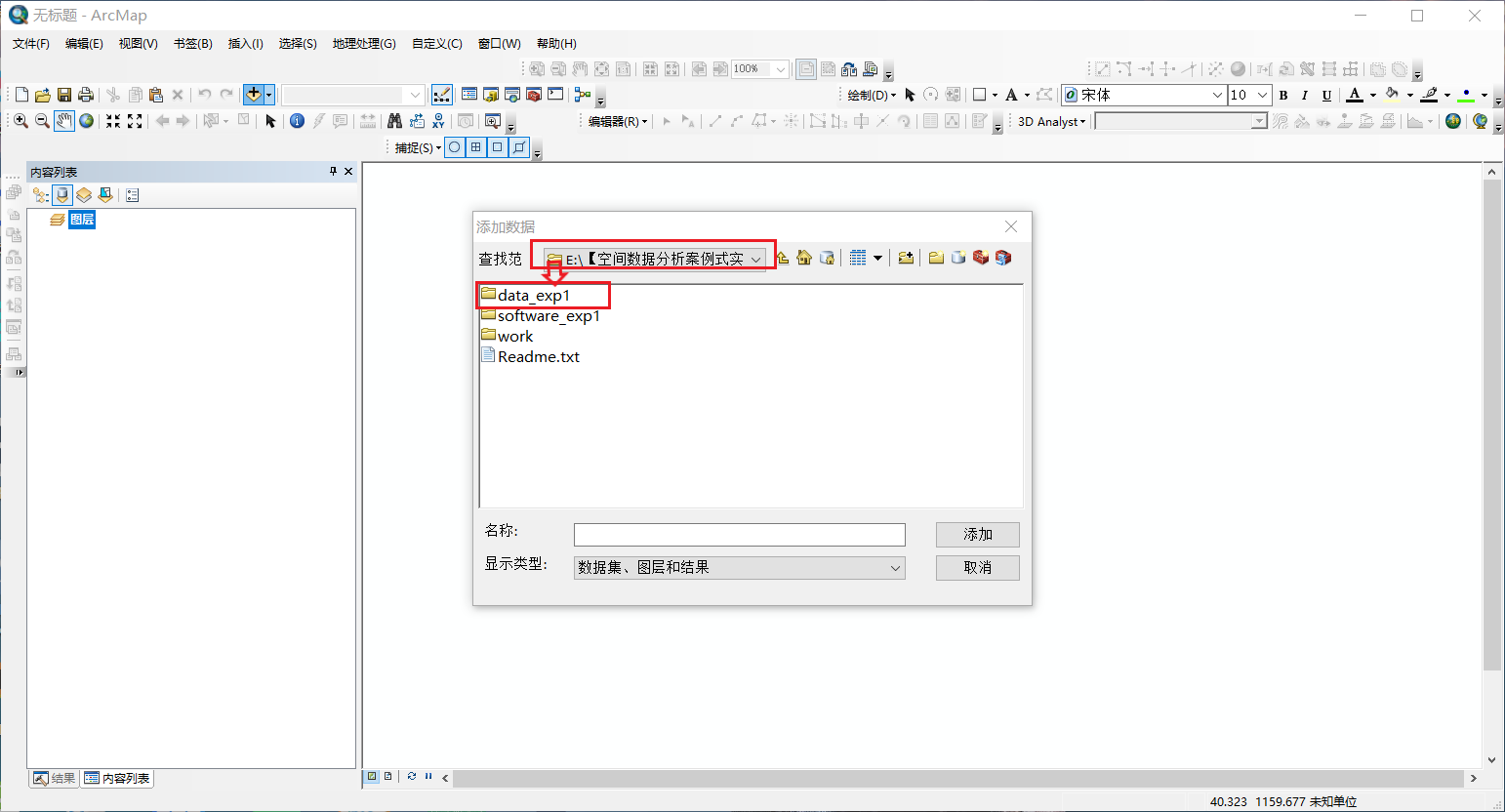Switch to List By Selection view
The width and height of the screenshot is (1505, 812).
point(105,195)
